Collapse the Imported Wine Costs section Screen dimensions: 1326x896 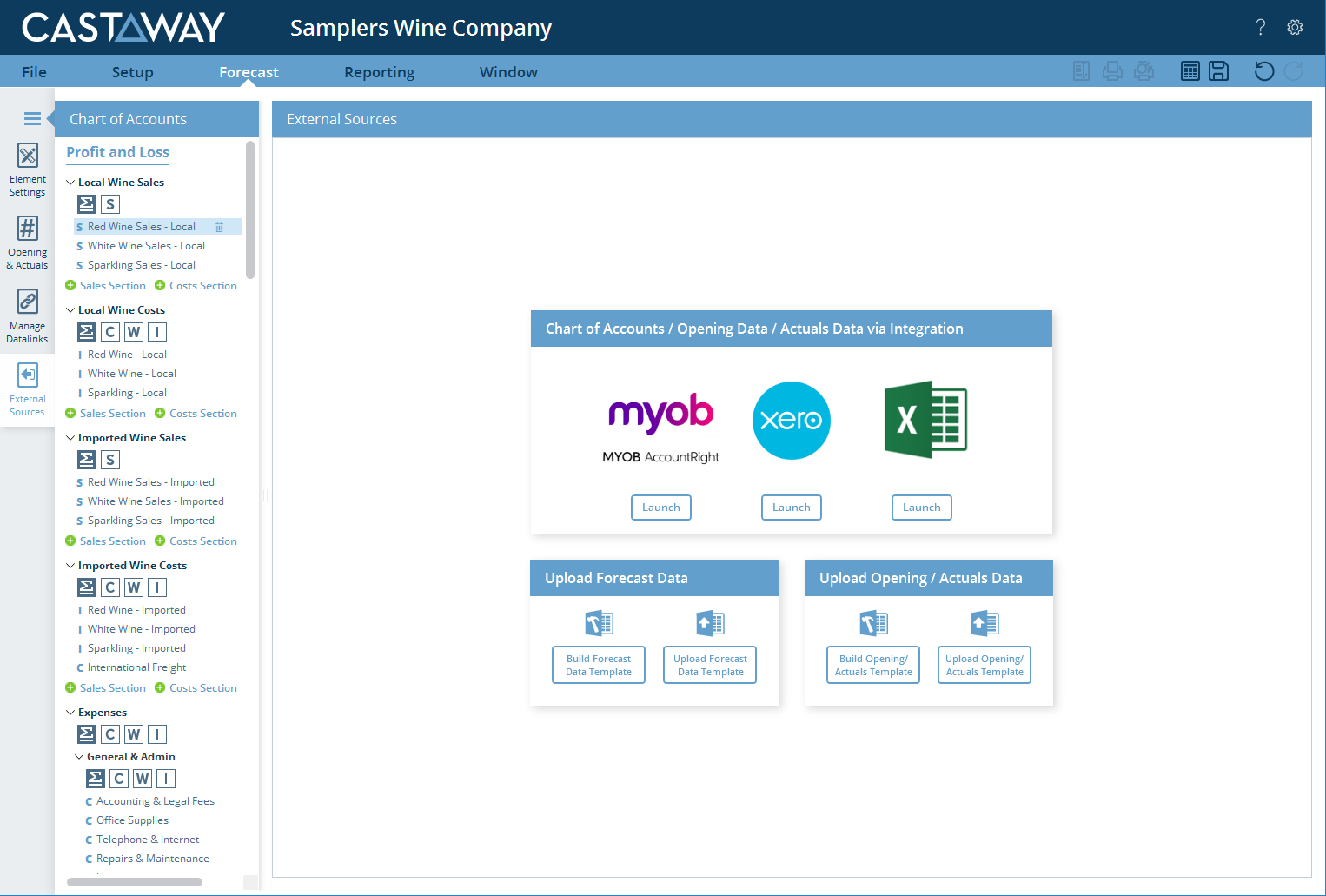[70, 566]
